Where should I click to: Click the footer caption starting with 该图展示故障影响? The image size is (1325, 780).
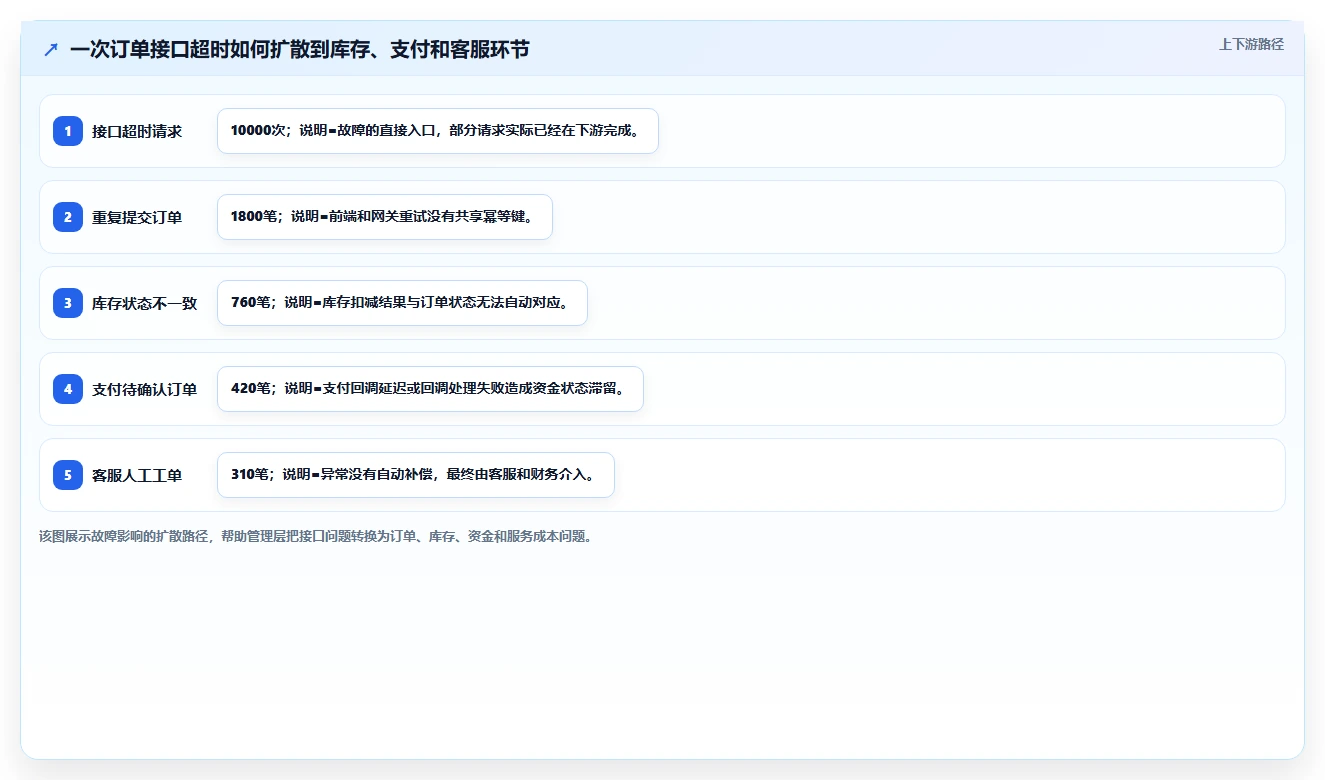click(316, 536)
